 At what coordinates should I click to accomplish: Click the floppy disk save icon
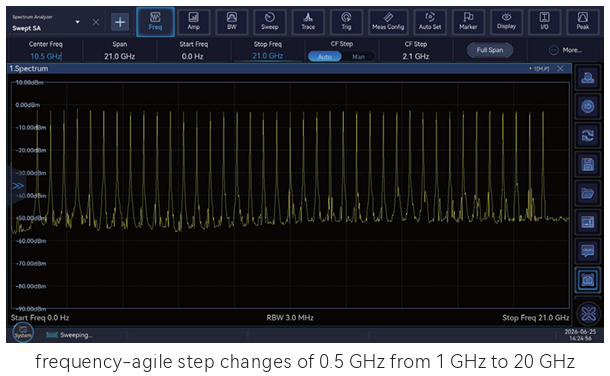587,164
